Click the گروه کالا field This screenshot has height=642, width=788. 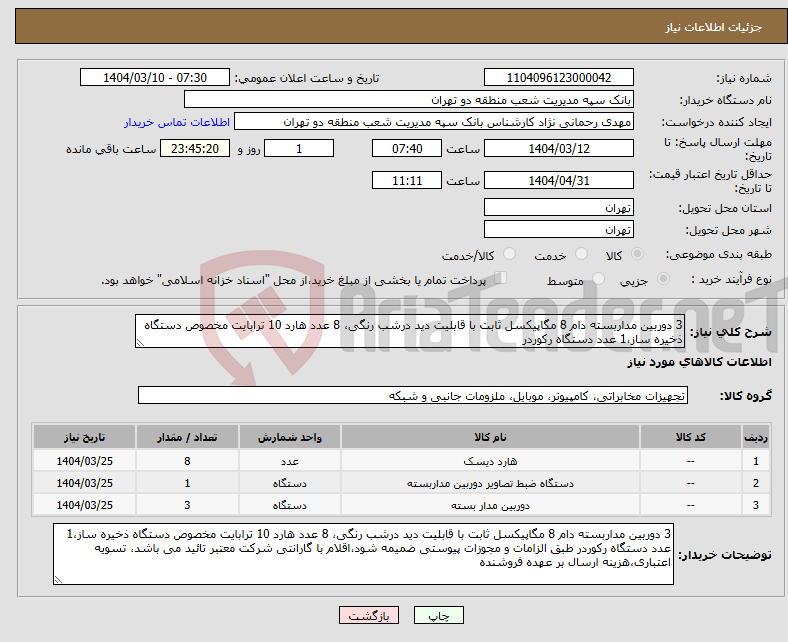click(x=413, y=395)
